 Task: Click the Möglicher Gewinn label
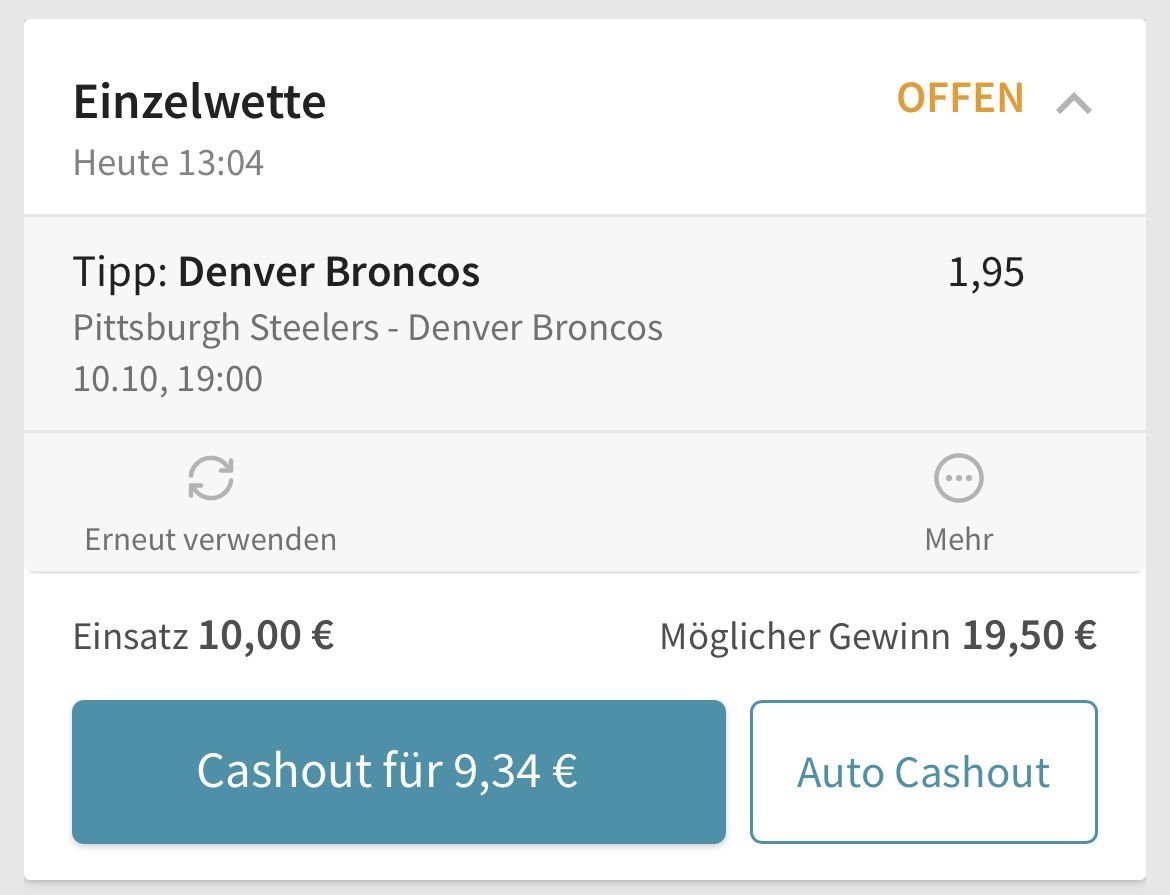(x=804, y=637)
